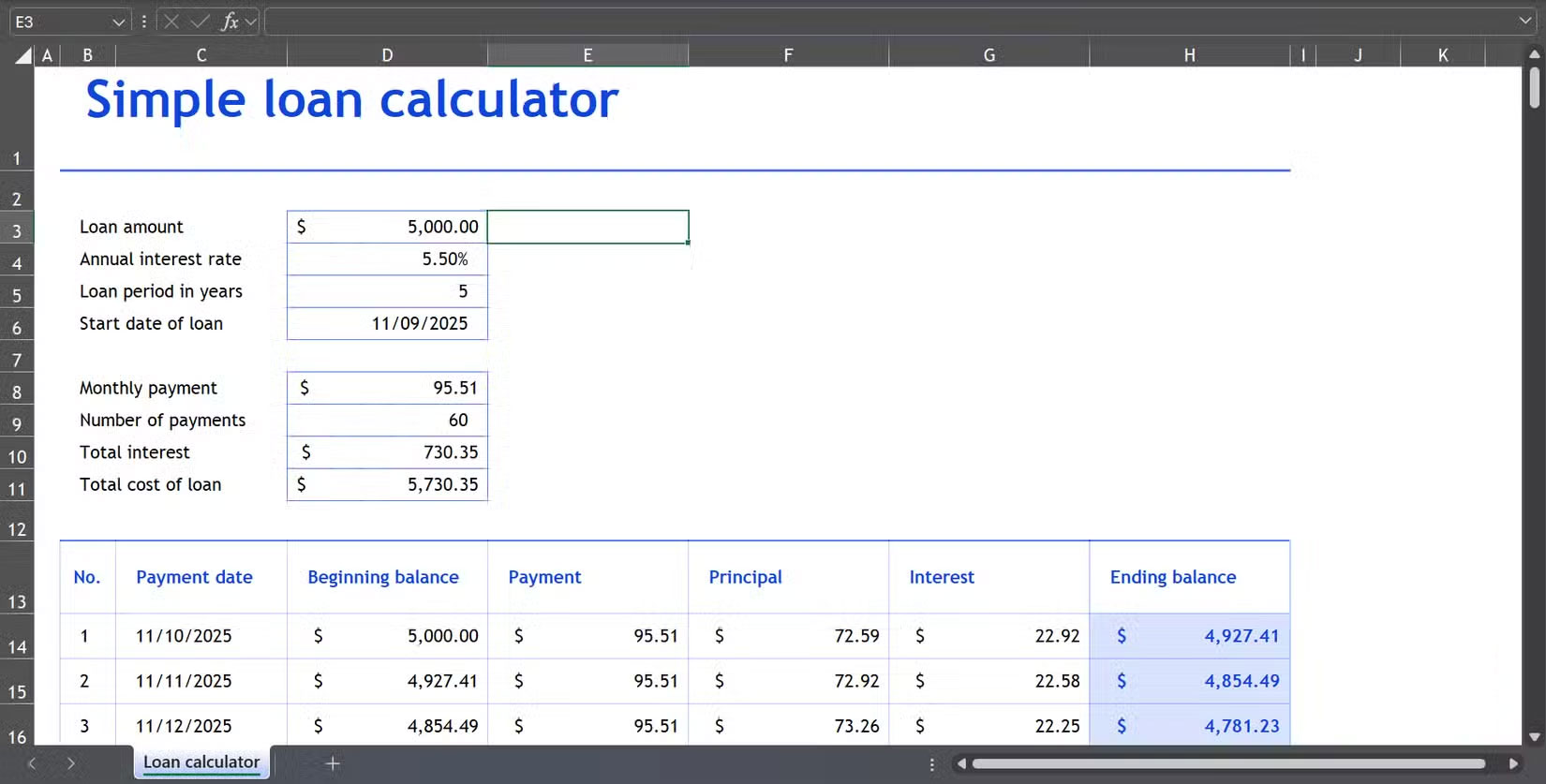
Task: Click the vertical scrollbar down arrow
Action: [x=1534, y=737]
